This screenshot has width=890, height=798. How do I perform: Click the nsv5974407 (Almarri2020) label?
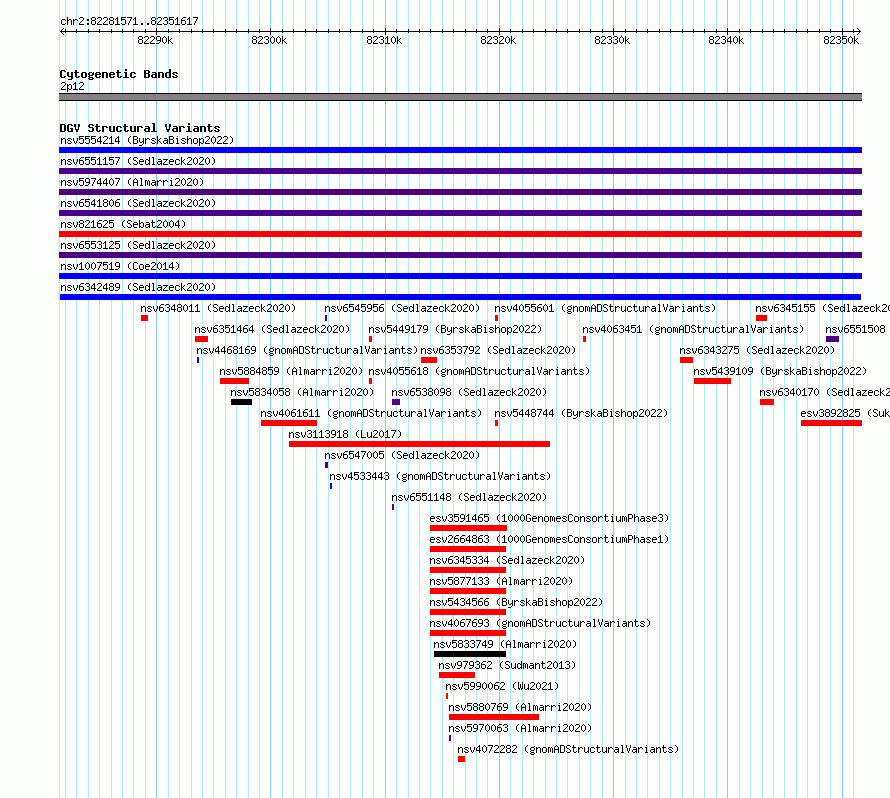coord(132,182)
